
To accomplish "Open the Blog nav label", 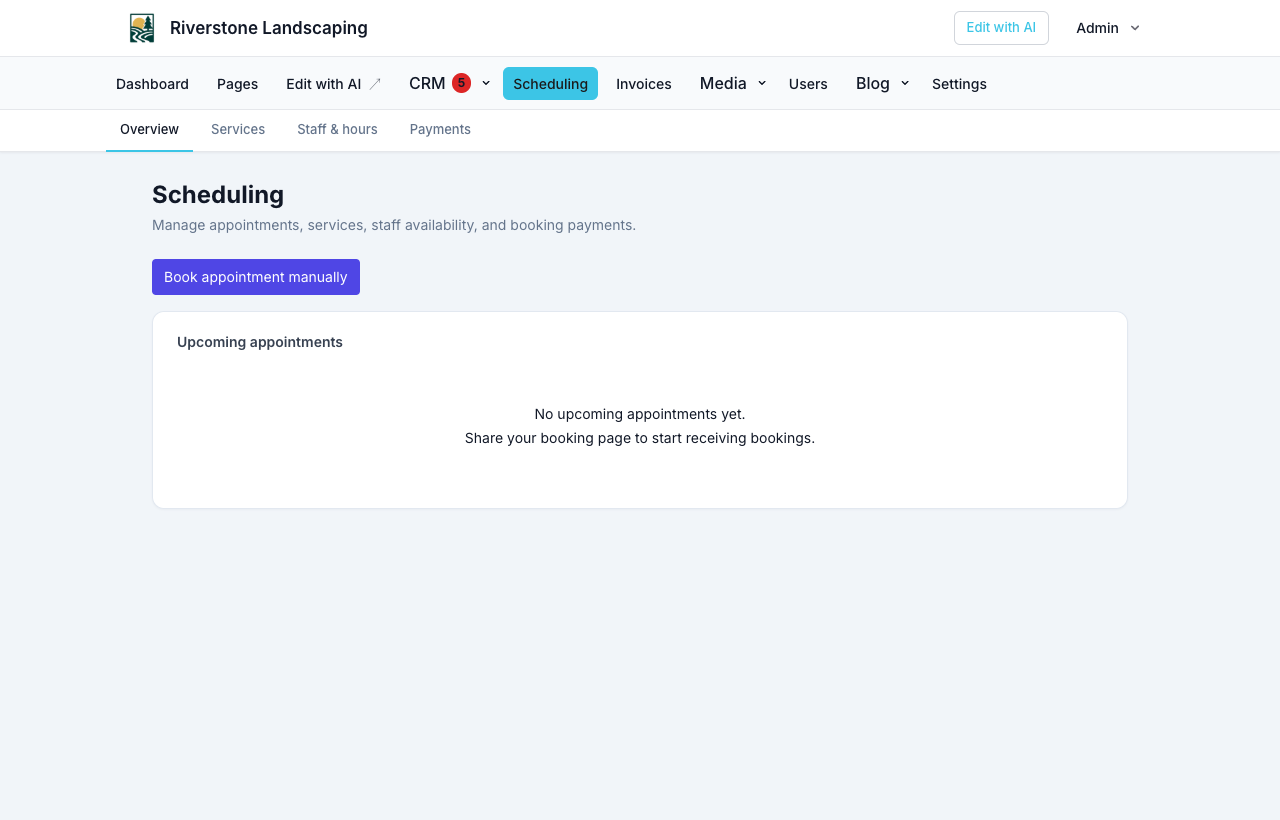I will pyautogui.click(x=873, y=83).
